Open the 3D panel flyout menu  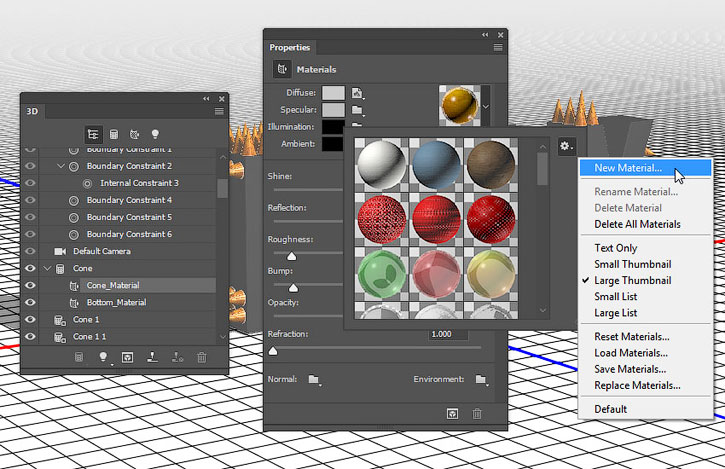point(219,111)
